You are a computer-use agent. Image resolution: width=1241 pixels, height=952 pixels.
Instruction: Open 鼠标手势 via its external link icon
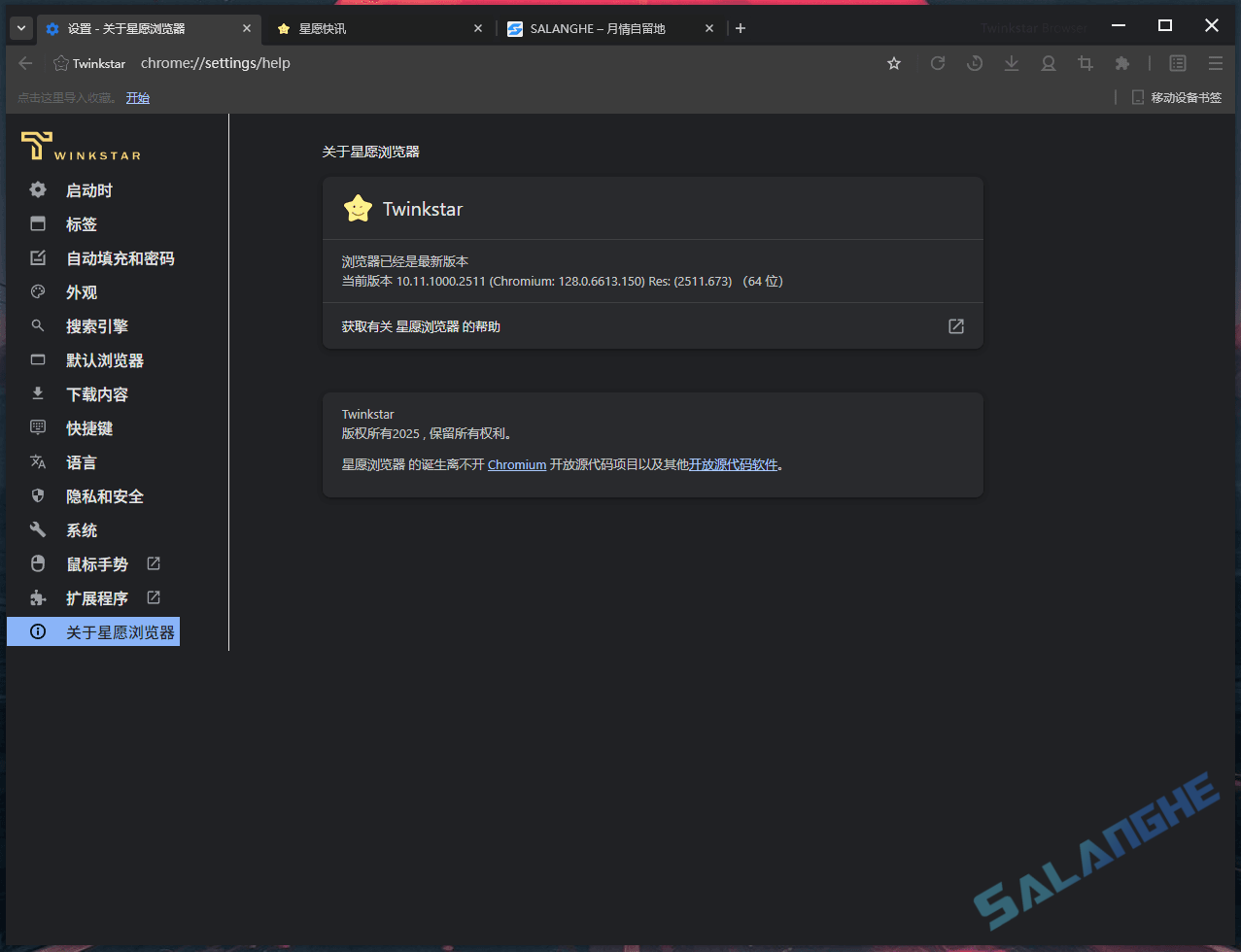point(153,563)
